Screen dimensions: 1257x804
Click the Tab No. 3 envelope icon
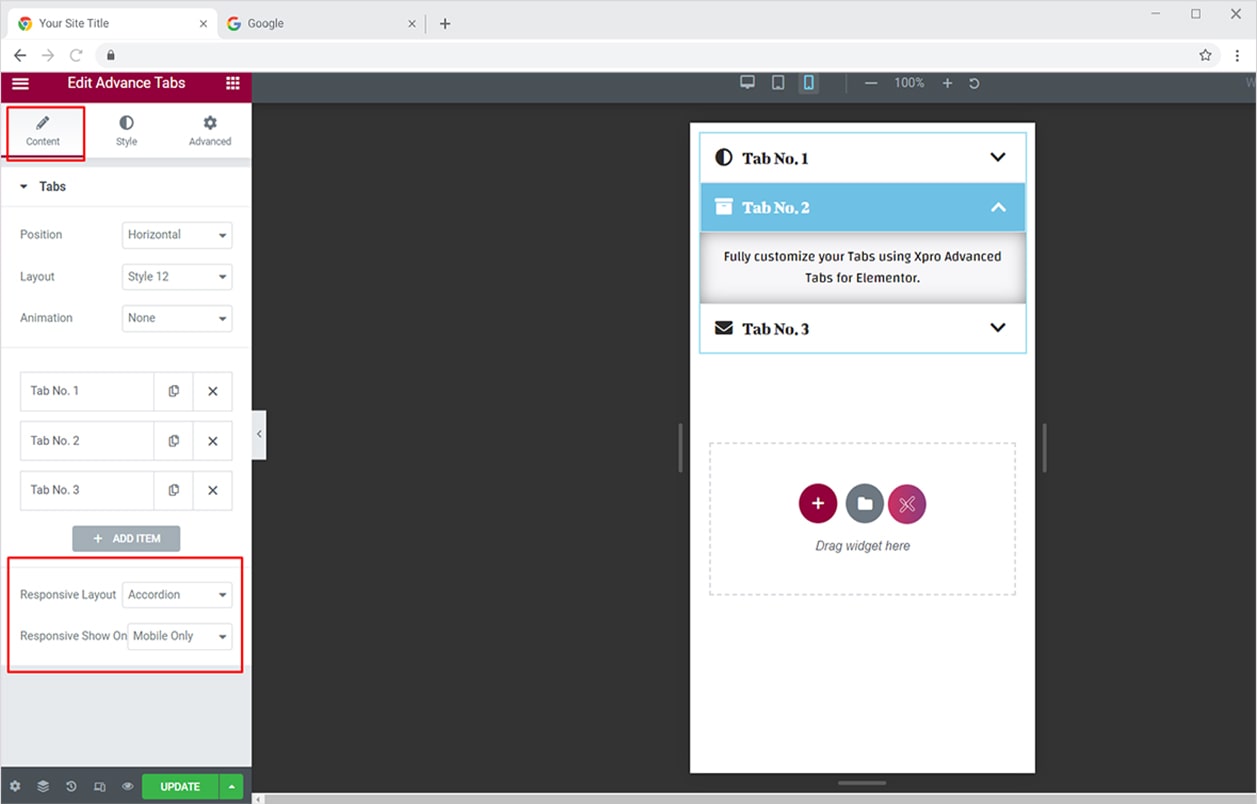point(724,328)
